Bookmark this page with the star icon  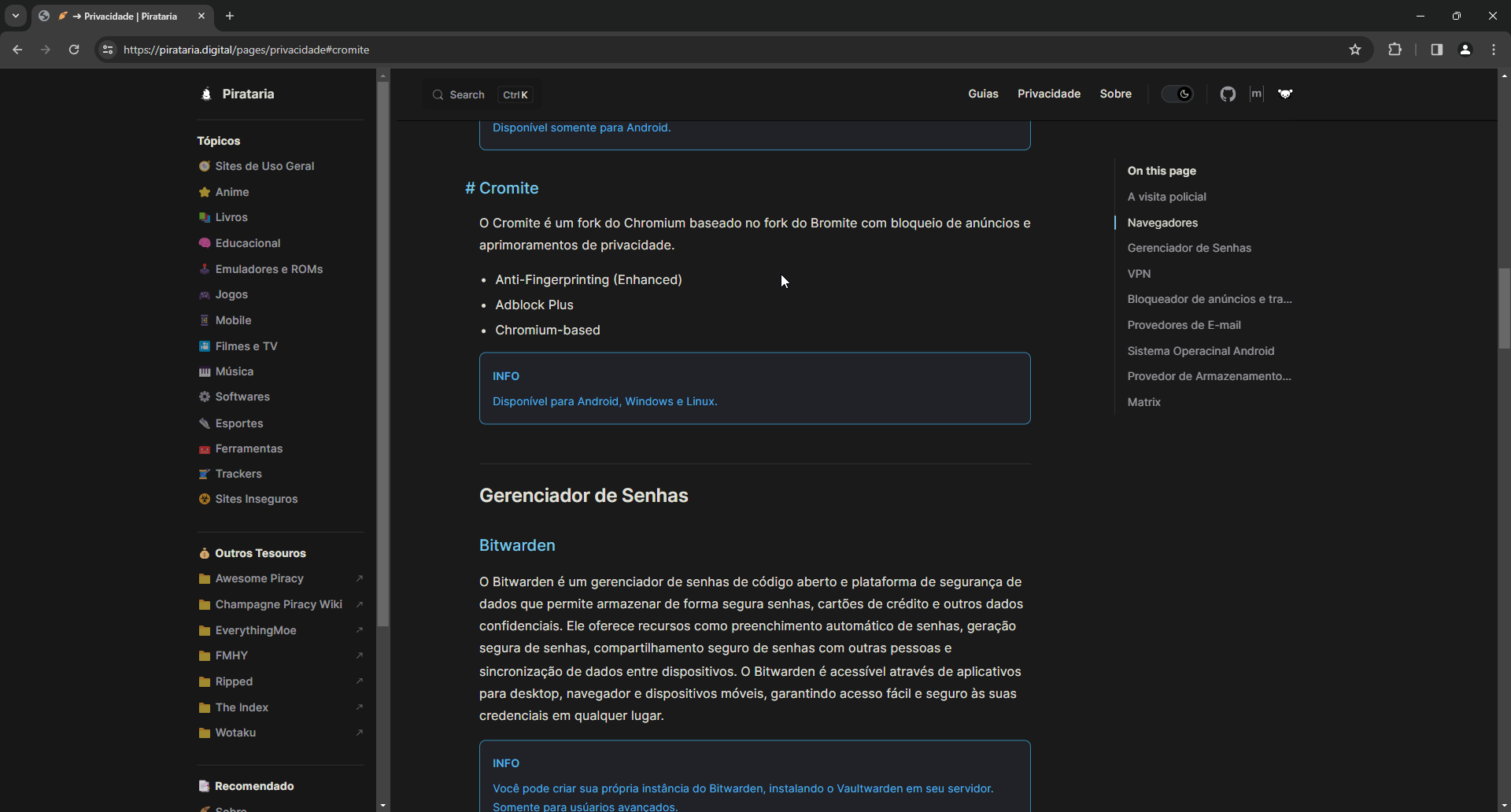[1355, 50]
